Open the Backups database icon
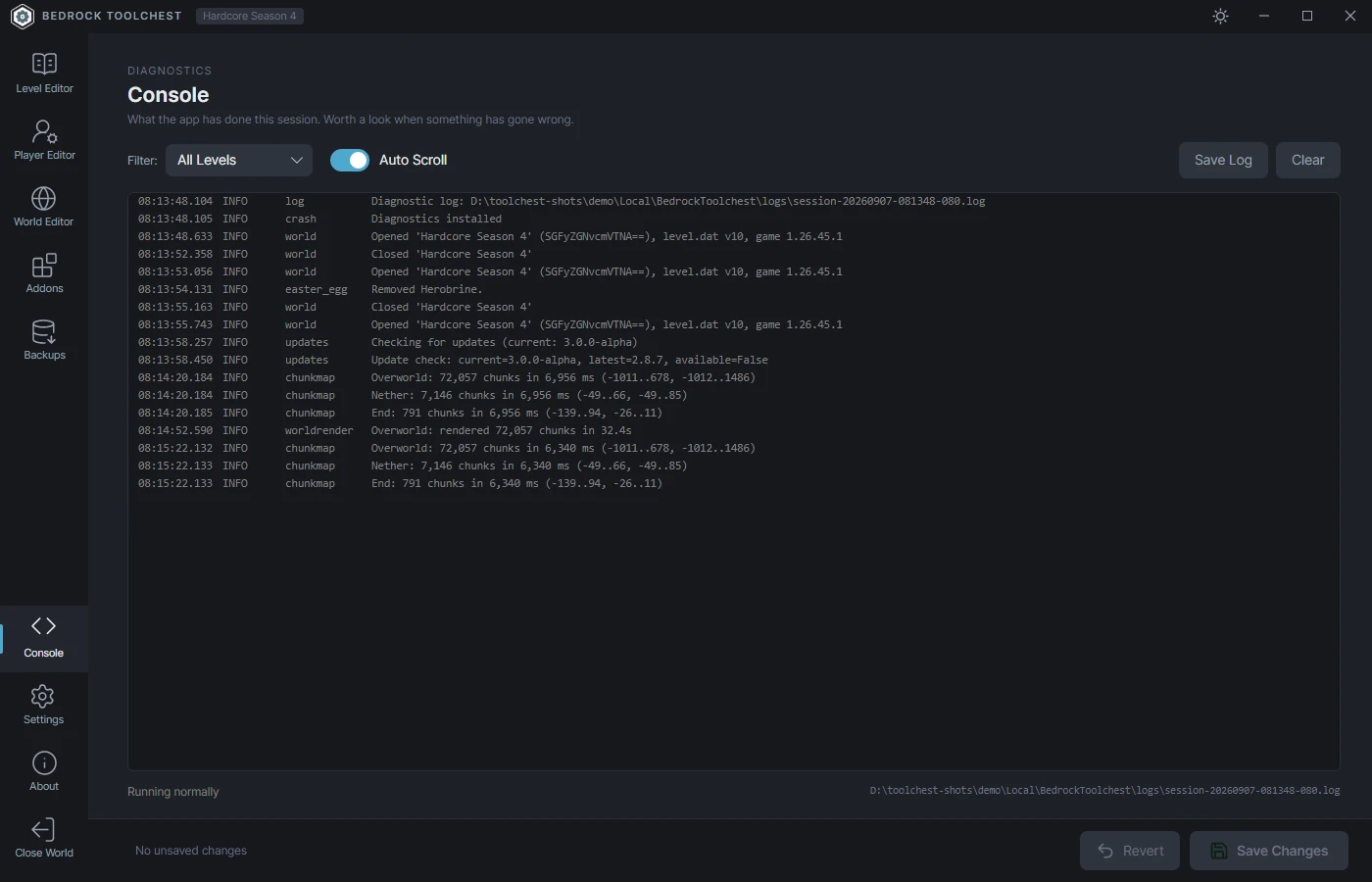 (x=44, y=331)
